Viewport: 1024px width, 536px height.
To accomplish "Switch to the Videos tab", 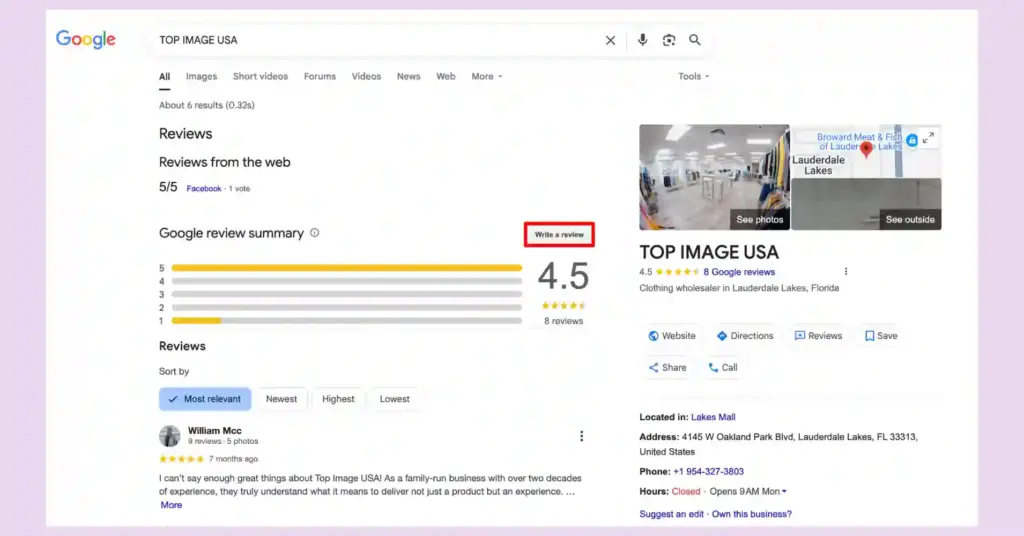I will [x=366, y=76].
